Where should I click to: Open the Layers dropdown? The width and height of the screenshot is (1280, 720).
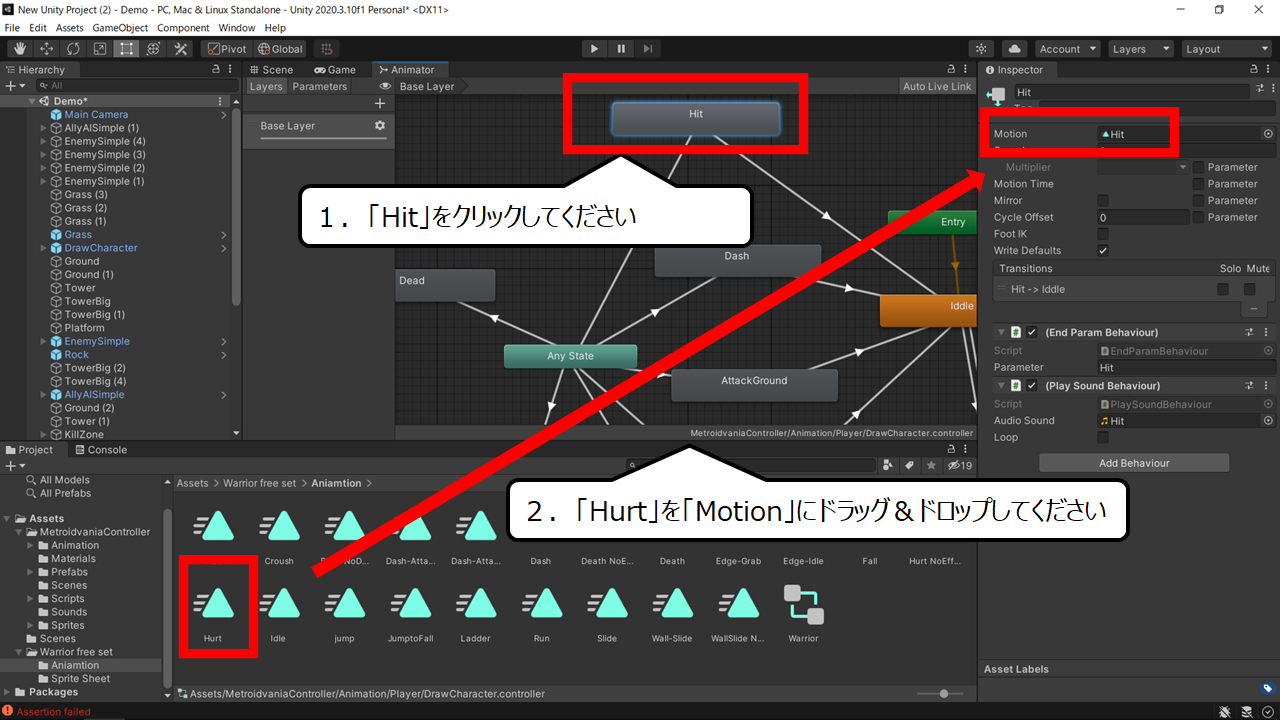tap(1140, 48)
